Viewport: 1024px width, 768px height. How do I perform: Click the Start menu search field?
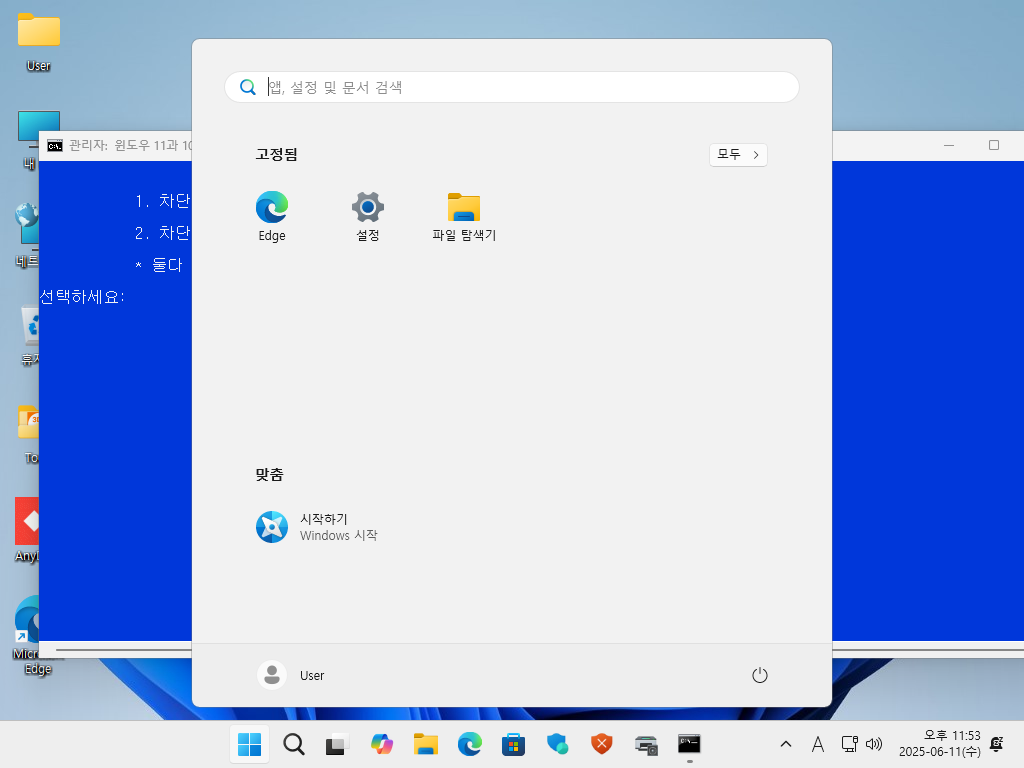(x=512, y=88)
